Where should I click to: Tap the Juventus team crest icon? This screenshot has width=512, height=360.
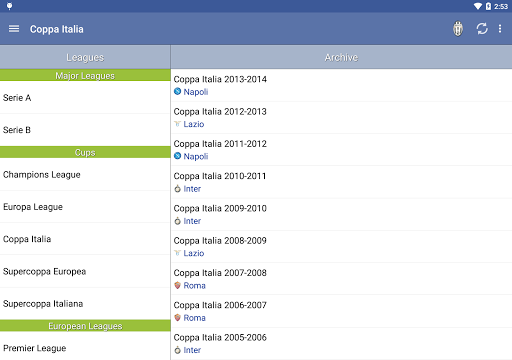[458, 29]
